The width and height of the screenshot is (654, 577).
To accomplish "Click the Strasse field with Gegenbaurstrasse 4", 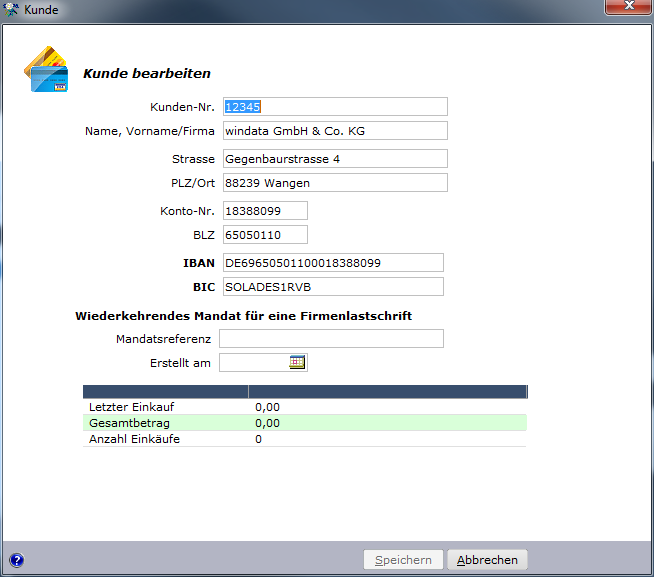I will pyautogui.click(x=335, y=159).
